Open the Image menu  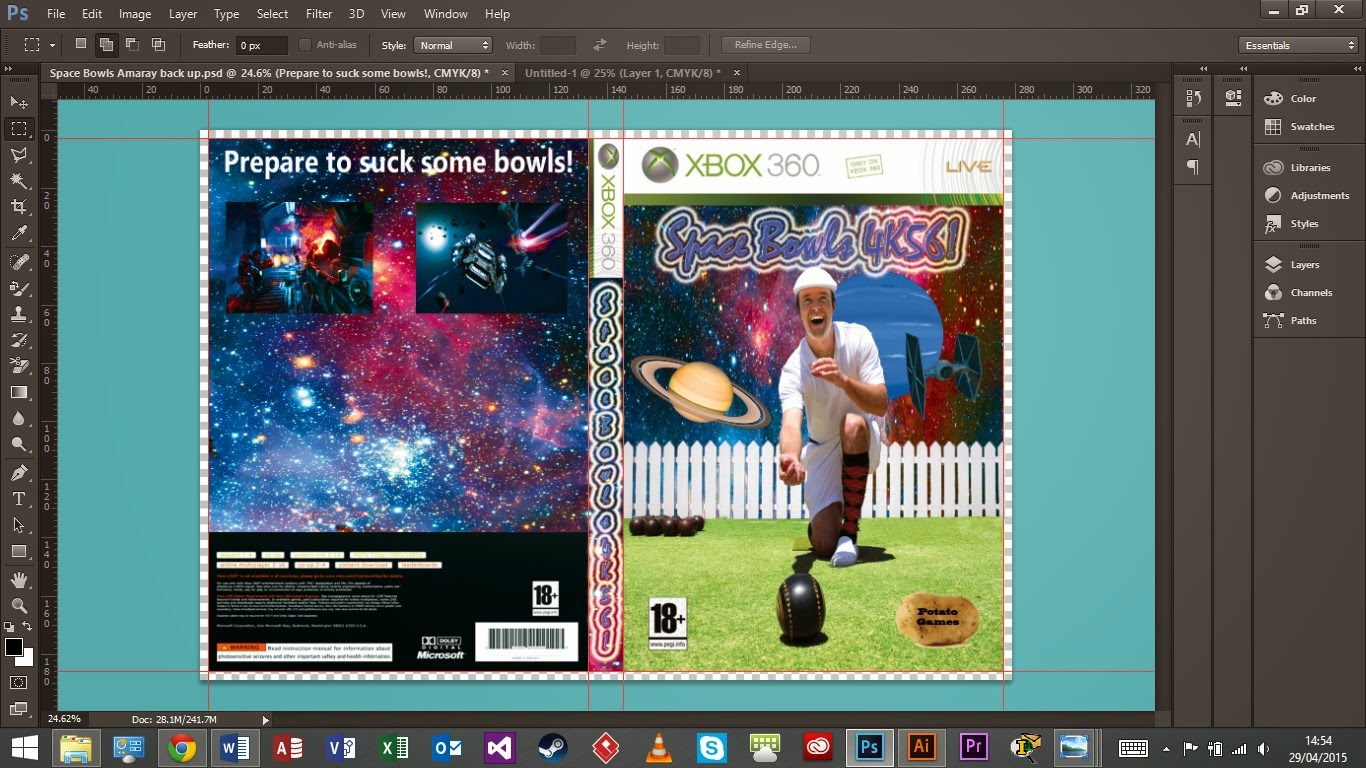(135, 14)
